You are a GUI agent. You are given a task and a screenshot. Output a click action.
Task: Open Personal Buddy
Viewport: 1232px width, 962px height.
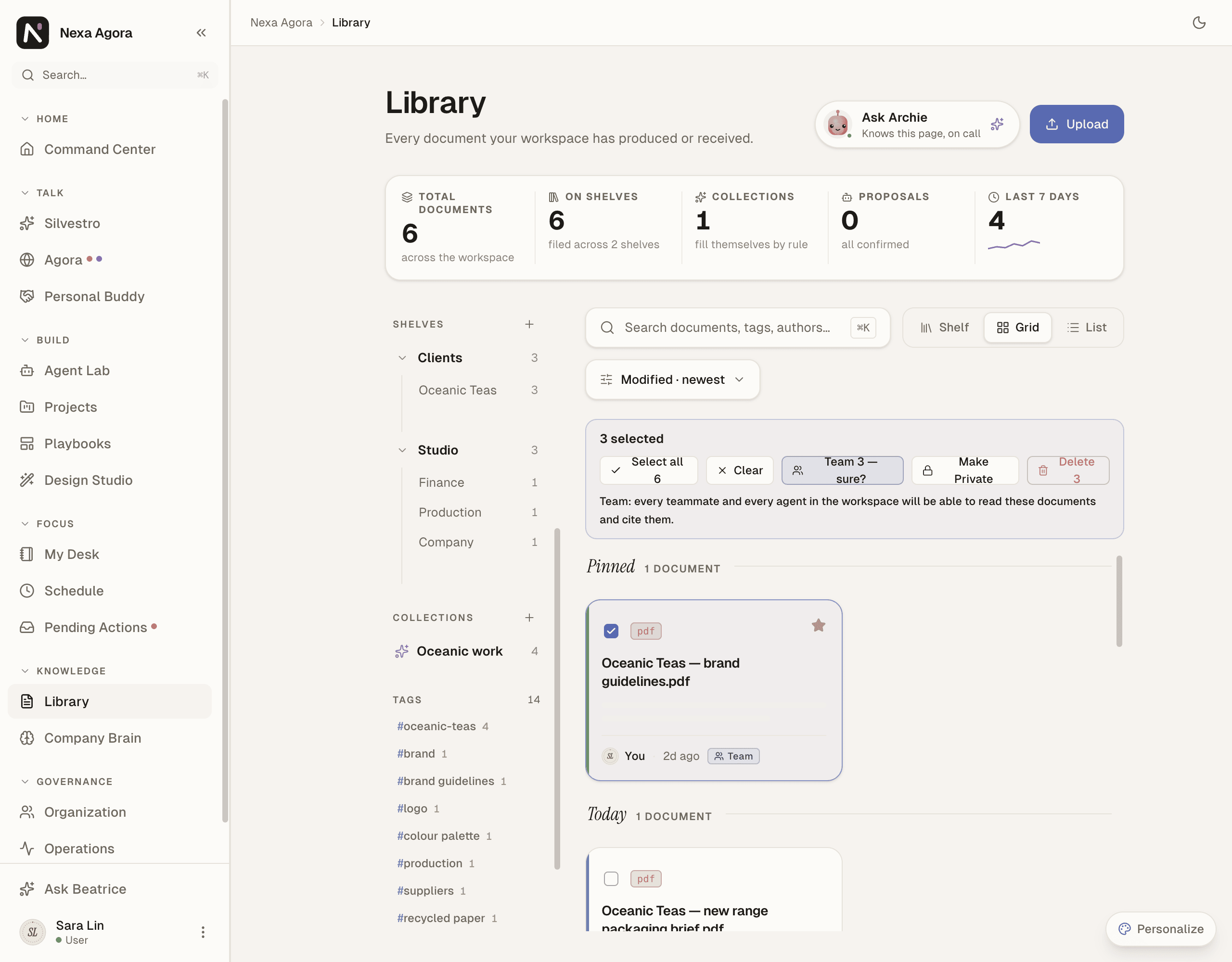coord(109,297)
